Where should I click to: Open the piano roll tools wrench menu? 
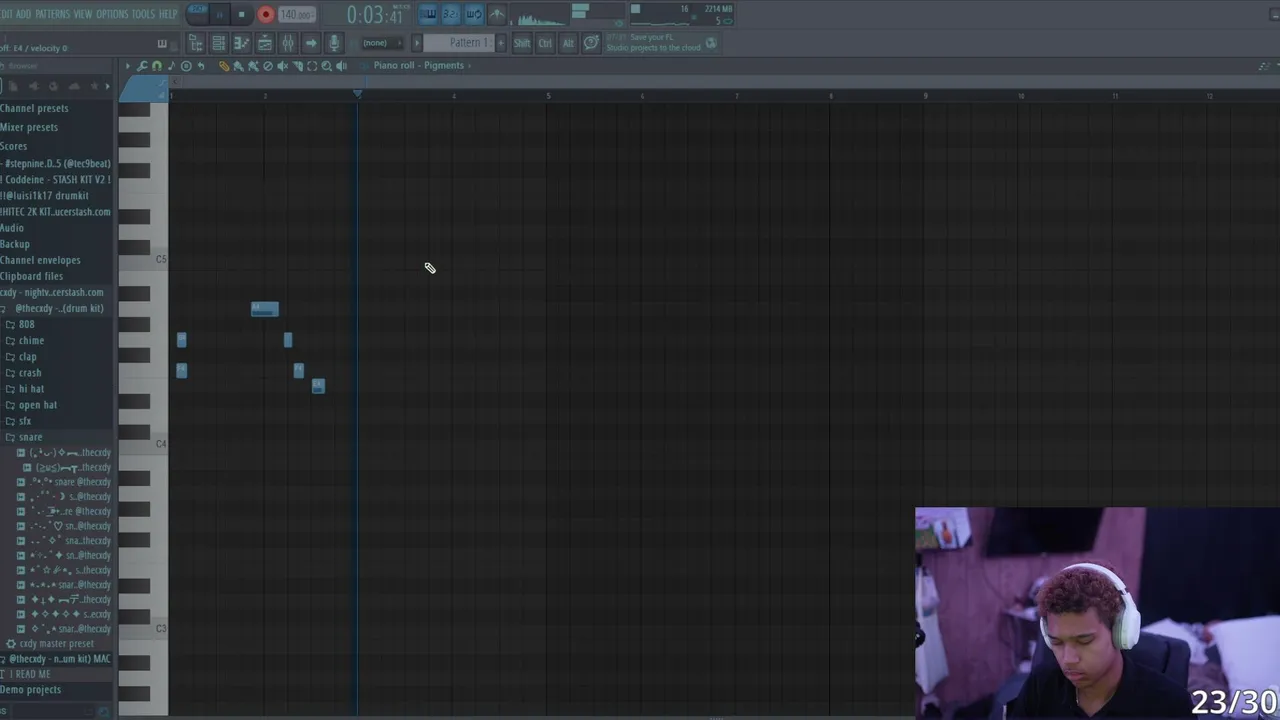142,66
